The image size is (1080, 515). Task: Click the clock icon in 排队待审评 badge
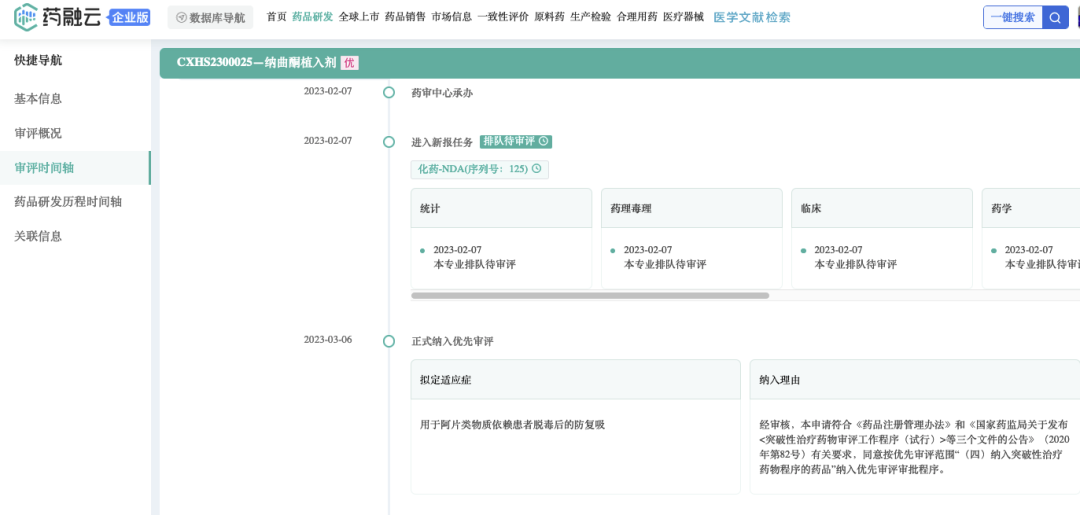click(544, 142)
